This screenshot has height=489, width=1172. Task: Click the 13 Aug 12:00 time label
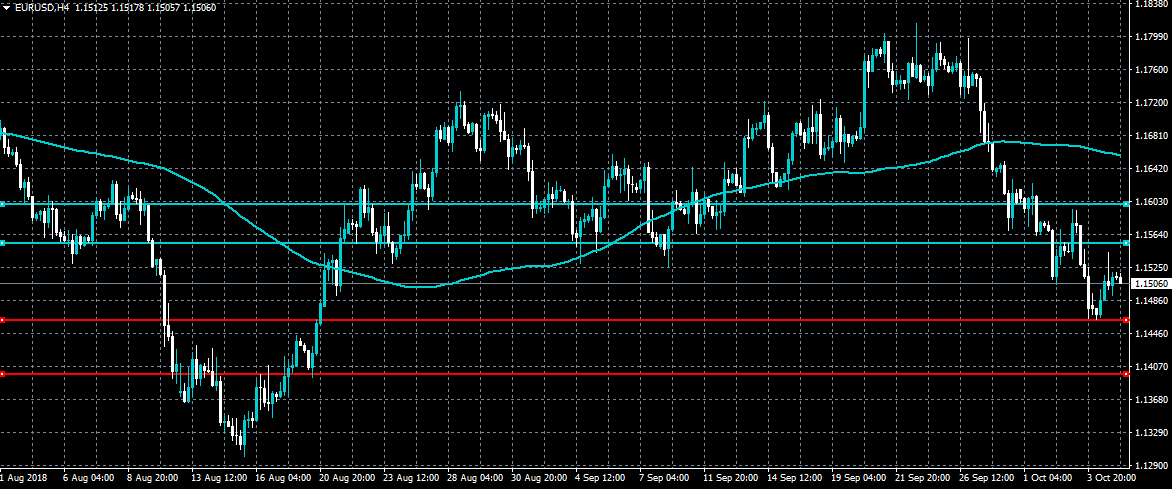click(218, 477)
